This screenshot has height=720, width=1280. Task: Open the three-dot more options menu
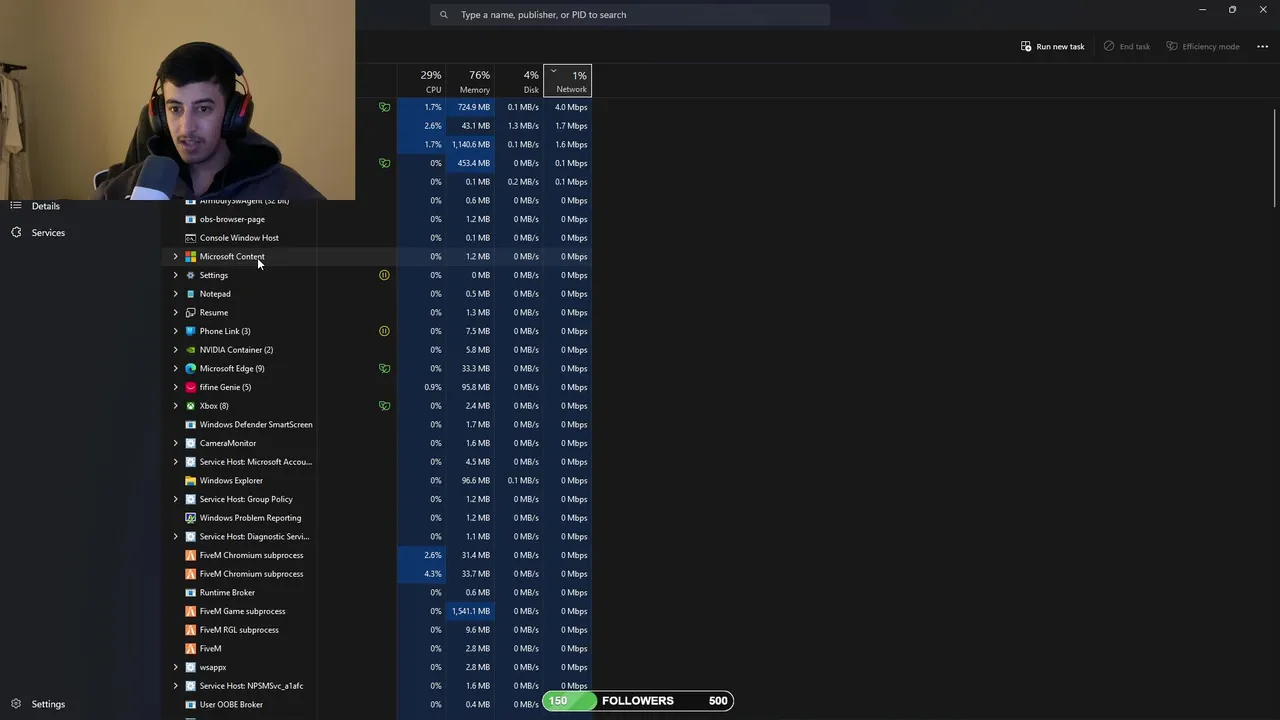1262,46
